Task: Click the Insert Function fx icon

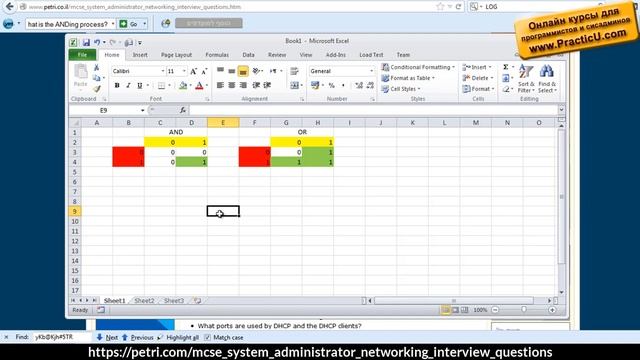Action: click(183, 110)
